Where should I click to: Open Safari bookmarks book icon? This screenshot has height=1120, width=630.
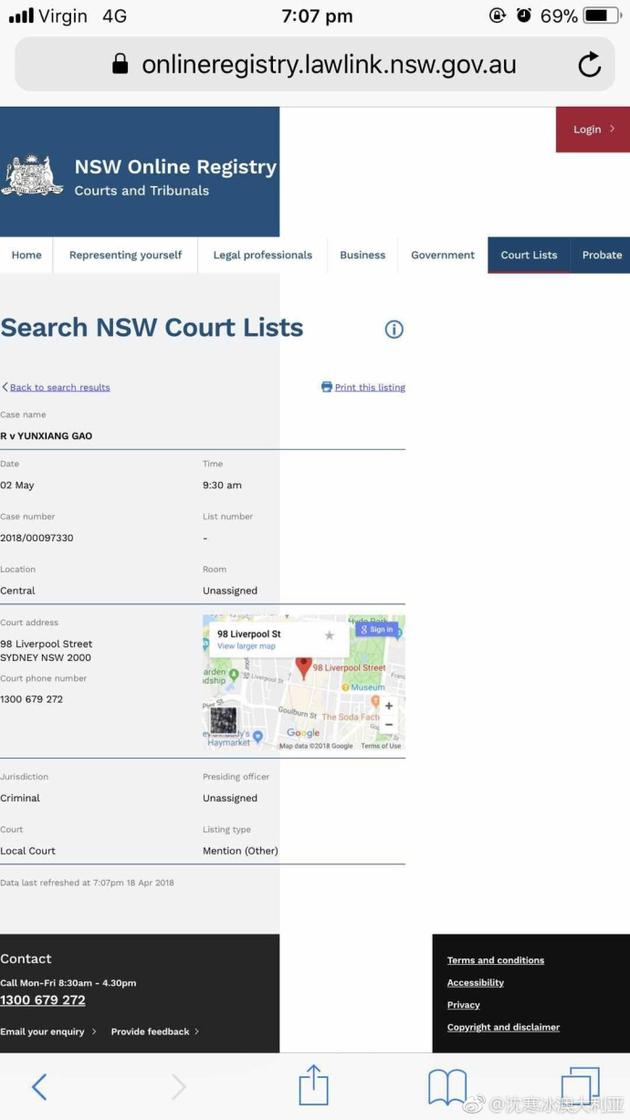[447, 1087]
